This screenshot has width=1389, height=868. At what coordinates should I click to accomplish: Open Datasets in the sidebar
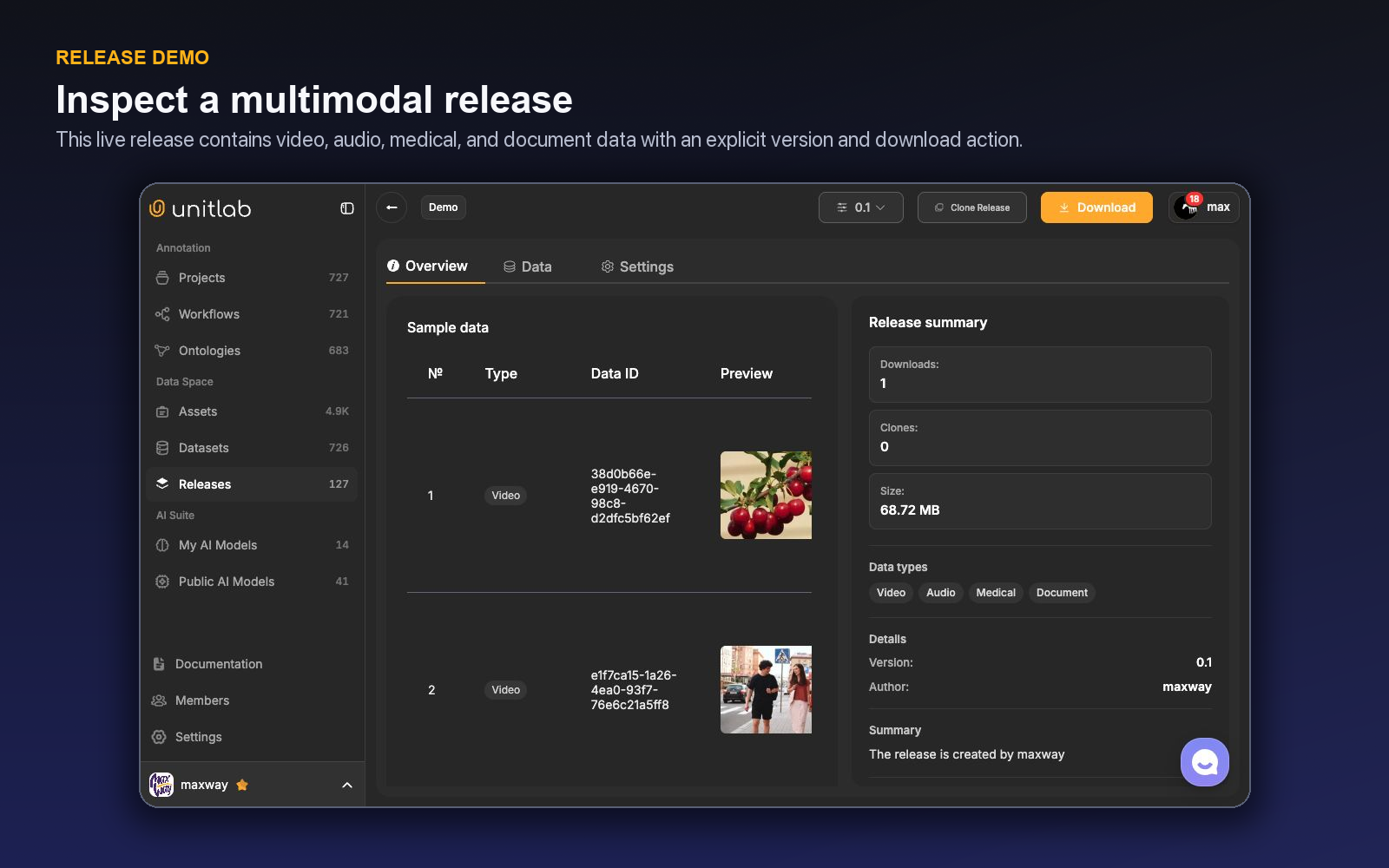pos(253,448)
